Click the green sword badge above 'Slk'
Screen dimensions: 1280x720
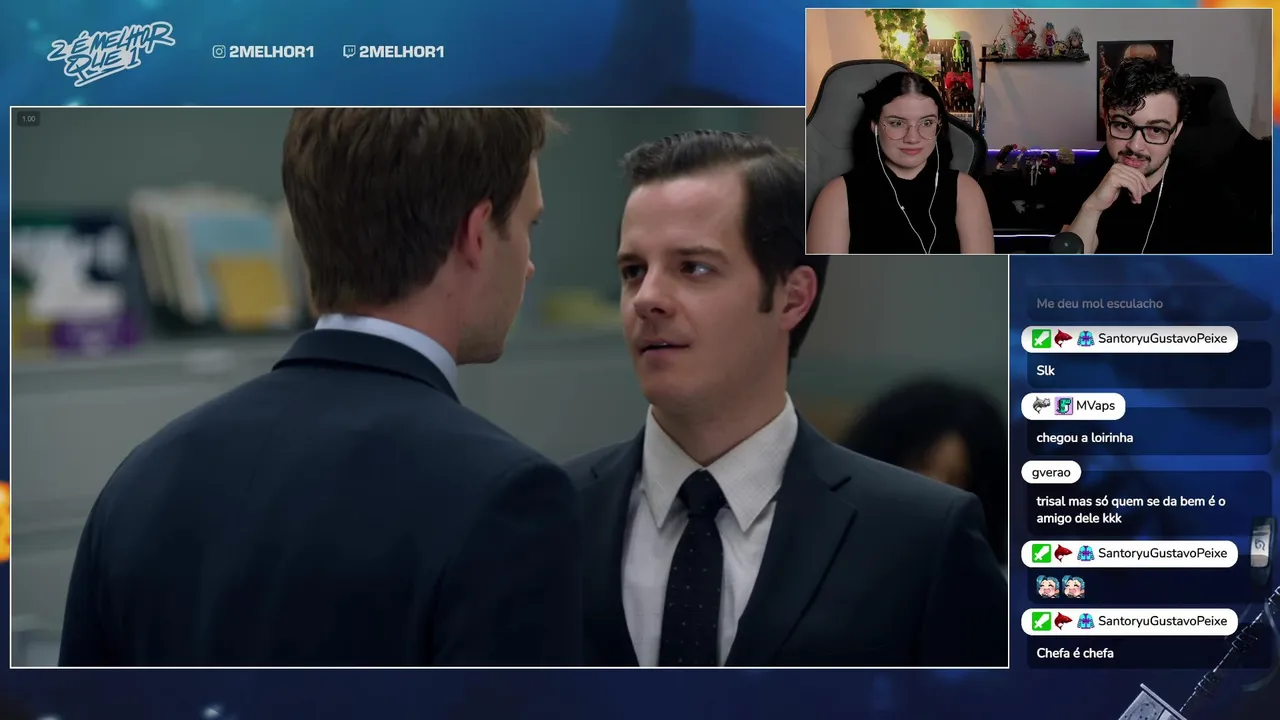1041,339
